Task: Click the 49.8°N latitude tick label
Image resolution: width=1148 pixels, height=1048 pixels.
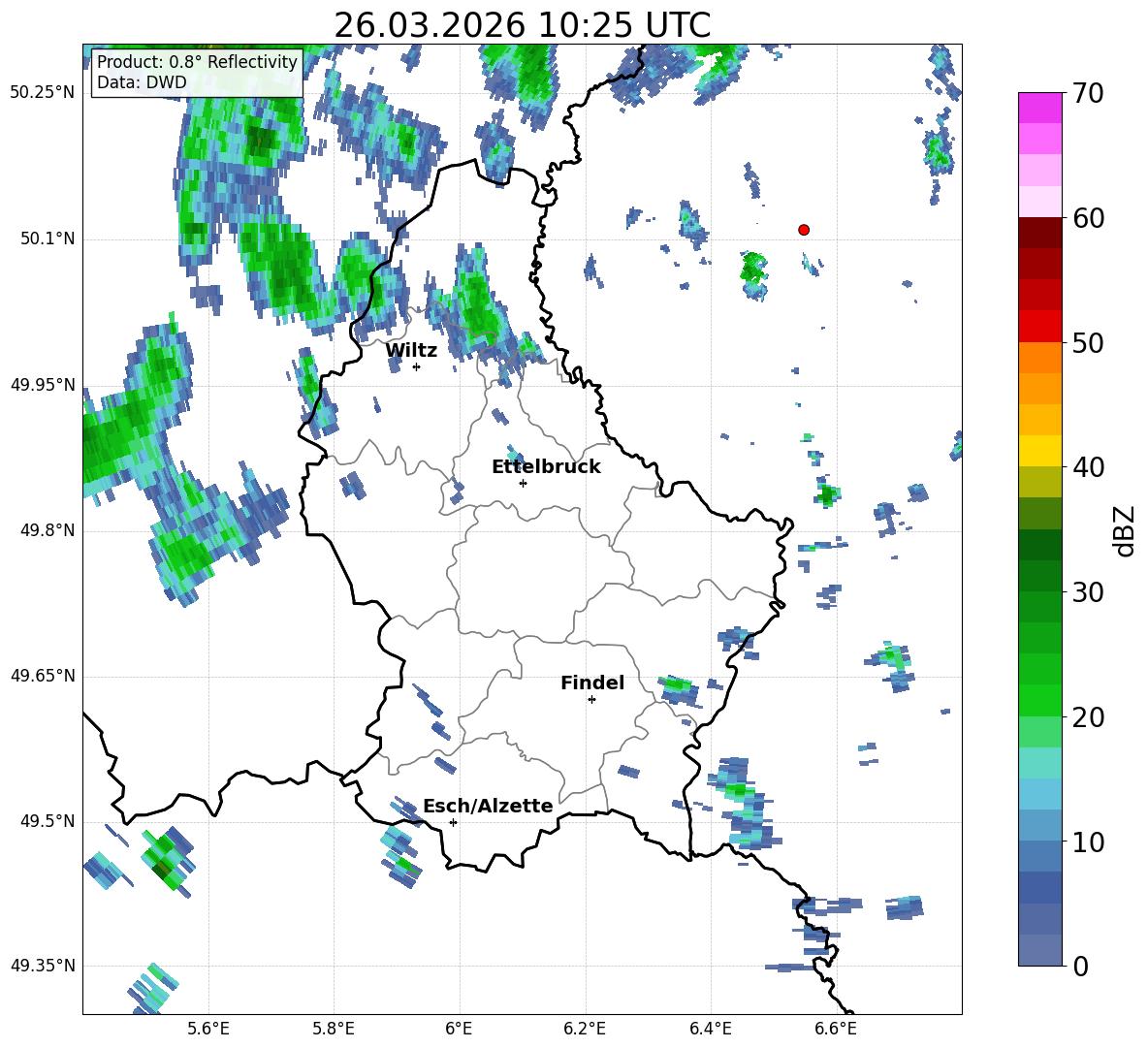Action: pyautogui.click(x=43, y=530)
